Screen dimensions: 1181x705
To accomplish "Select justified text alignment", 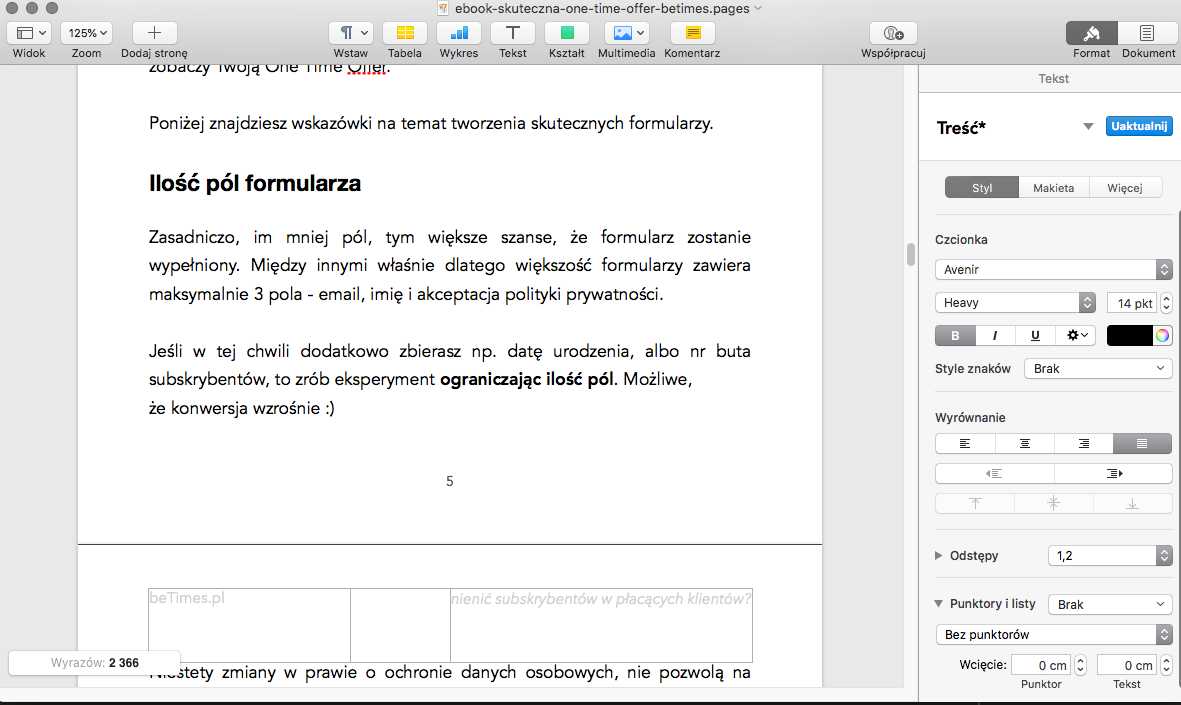I will [1142, 444].
